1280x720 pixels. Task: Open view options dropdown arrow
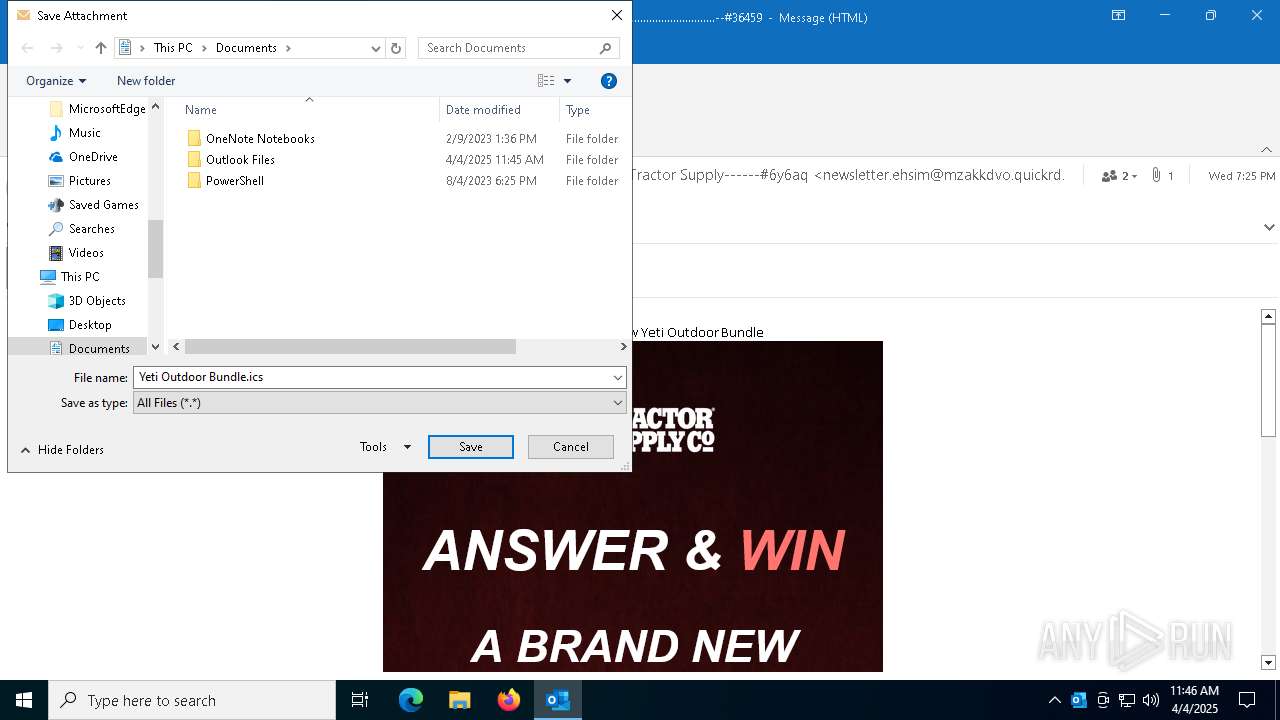(567, 81)
